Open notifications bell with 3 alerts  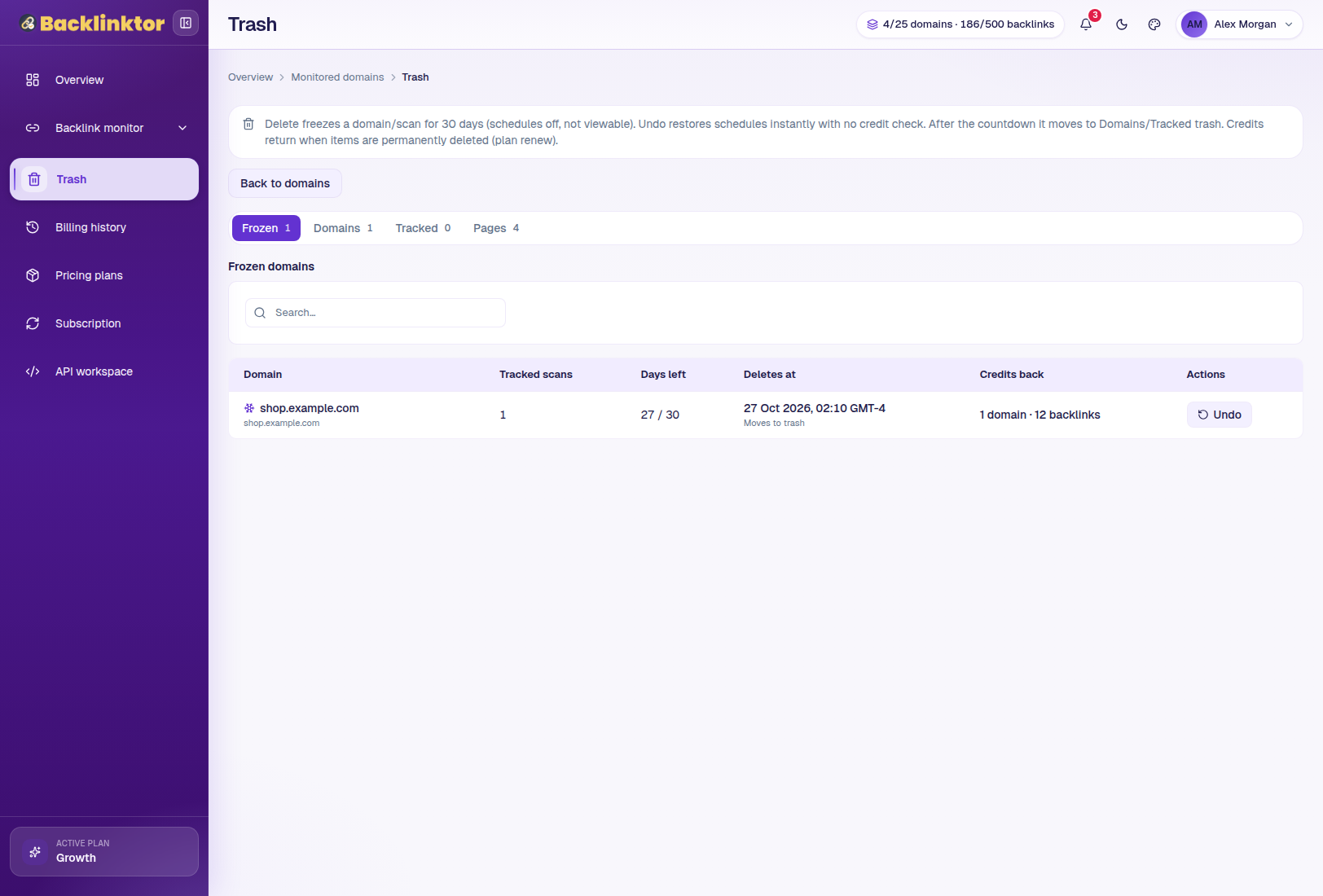(1087, 24)
